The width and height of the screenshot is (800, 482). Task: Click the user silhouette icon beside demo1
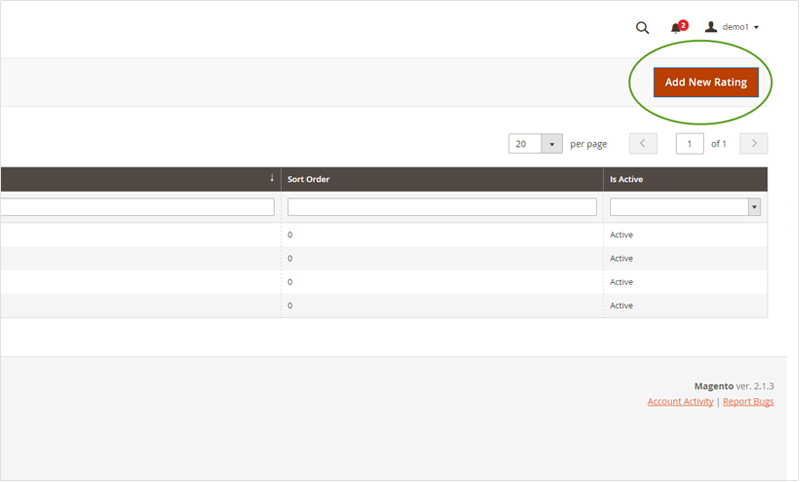click(711, 27)
